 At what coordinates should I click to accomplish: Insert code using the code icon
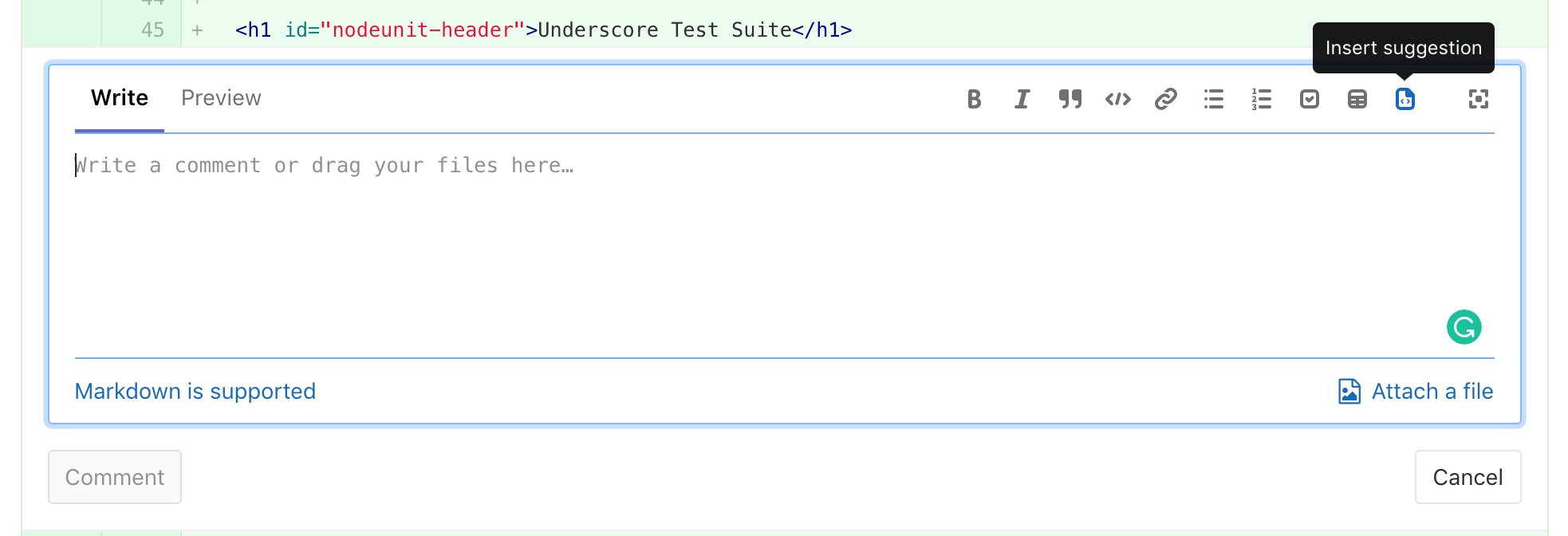coord(1117,99)
